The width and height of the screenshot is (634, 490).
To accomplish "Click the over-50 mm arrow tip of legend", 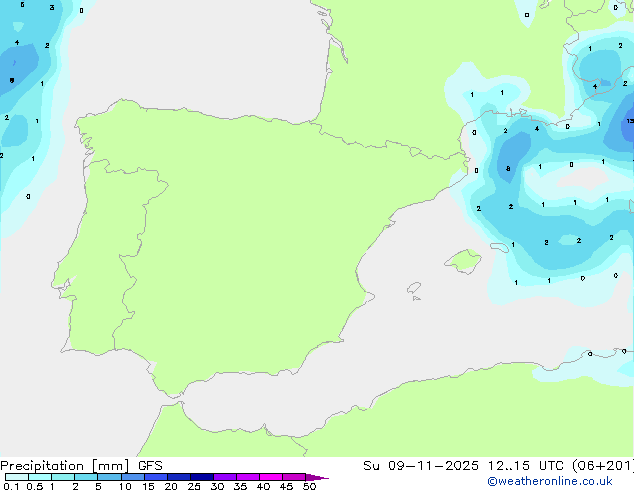I will click(317, 477).
